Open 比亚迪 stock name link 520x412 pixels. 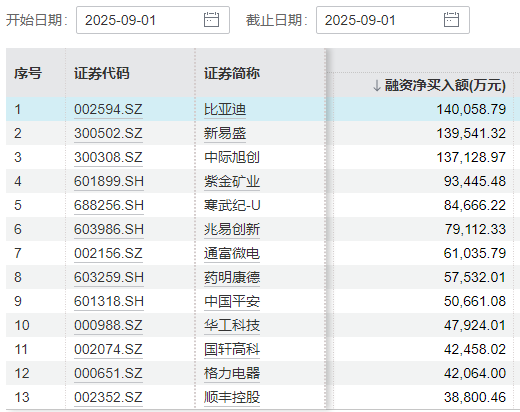click(225, 109)
